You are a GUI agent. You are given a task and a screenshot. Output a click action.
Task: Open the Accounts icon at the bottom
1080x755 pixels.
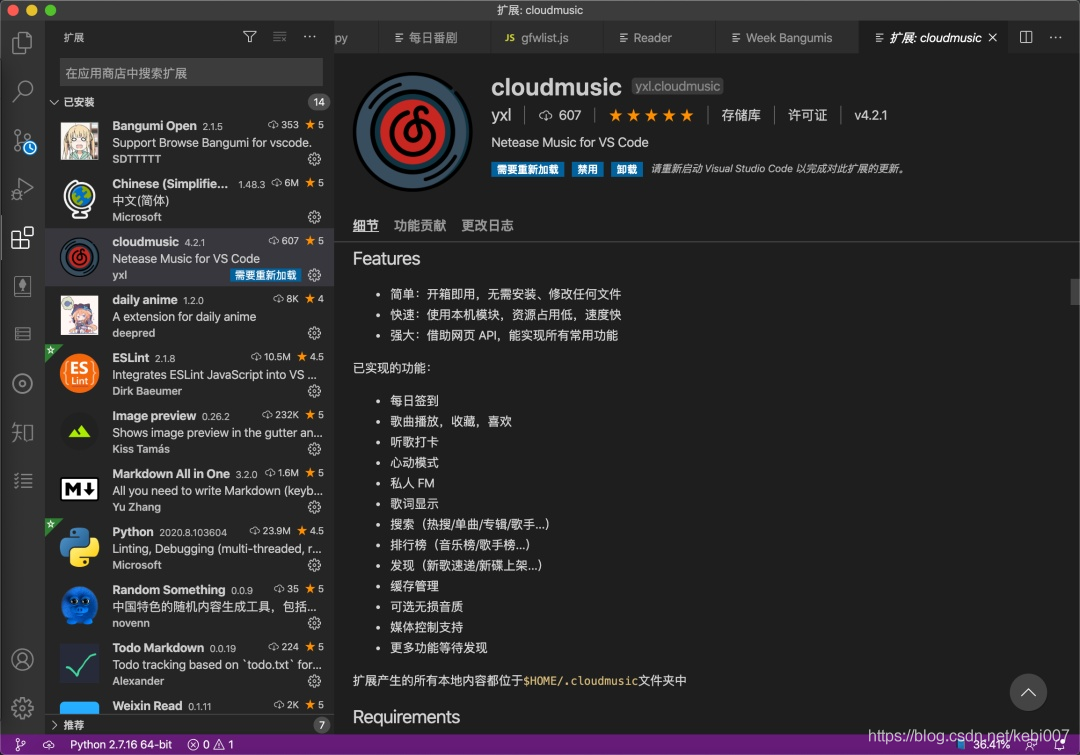23,660
